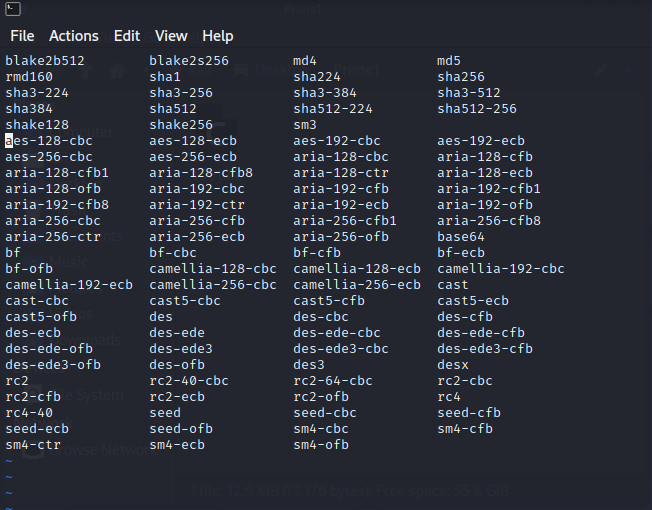The image size is (652, 510).
Task: Click the des3 cipher text
Action: click(x=309, y=365)
